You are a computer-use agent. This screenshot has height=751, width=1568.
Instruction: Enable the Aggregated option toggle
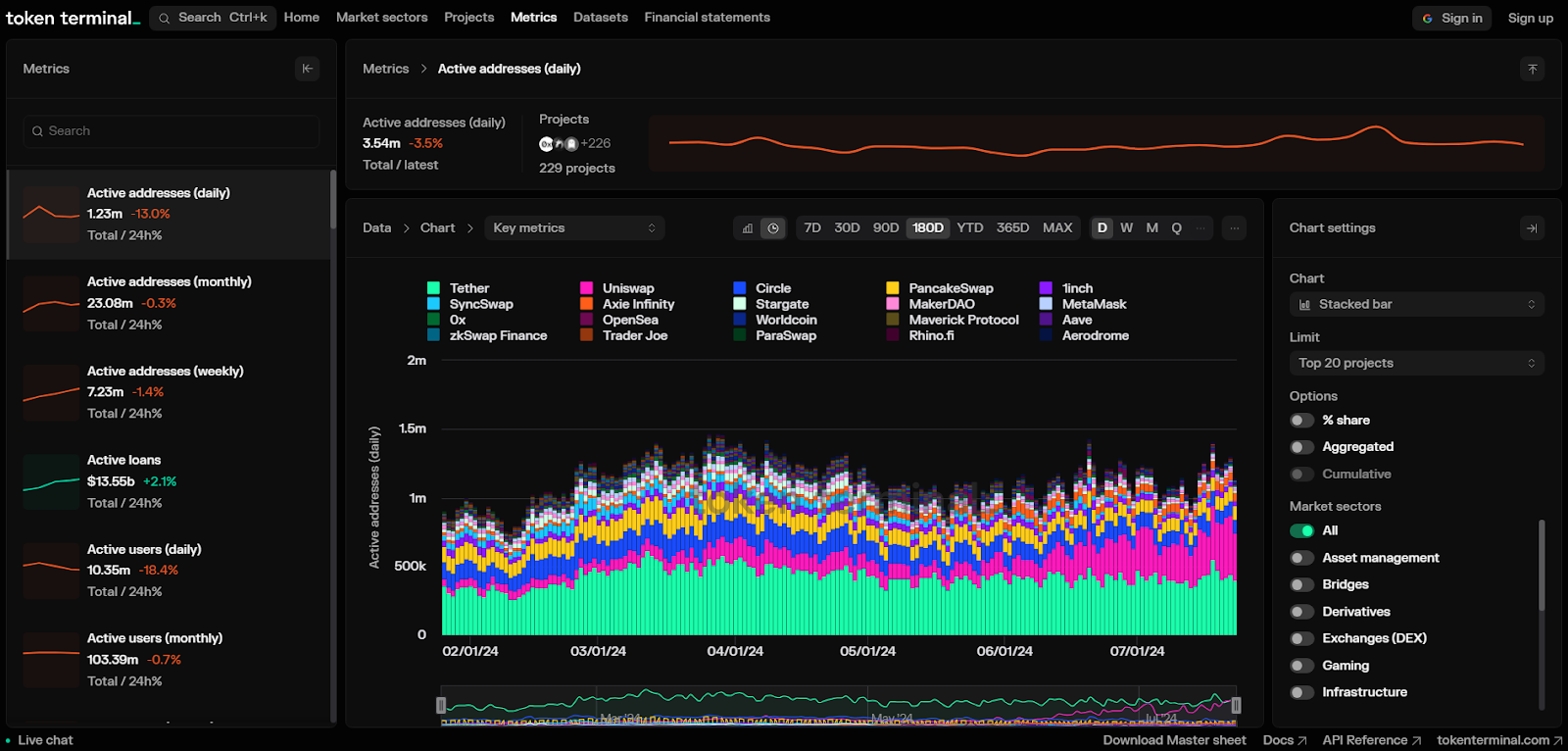tap(1301, 447)
